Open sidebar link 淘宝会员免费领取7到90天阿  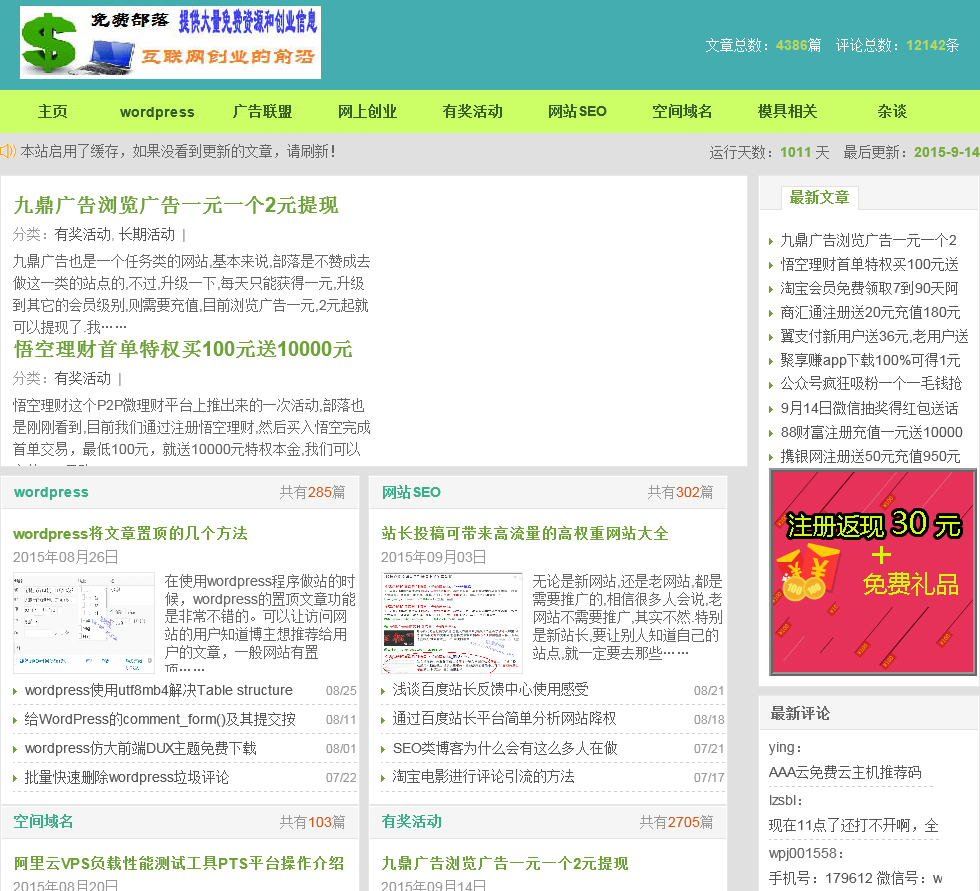pos(869,288)
